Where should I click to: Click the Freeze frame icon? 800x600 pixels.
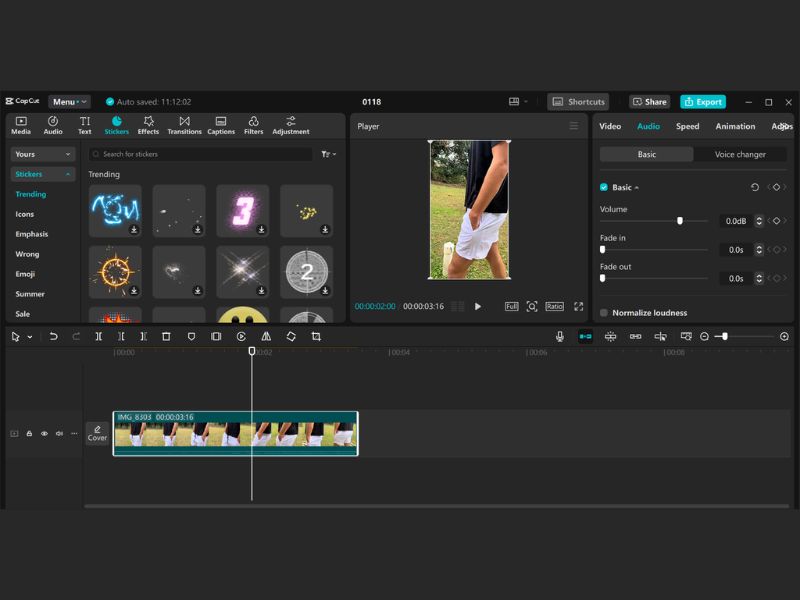(216, 337)
